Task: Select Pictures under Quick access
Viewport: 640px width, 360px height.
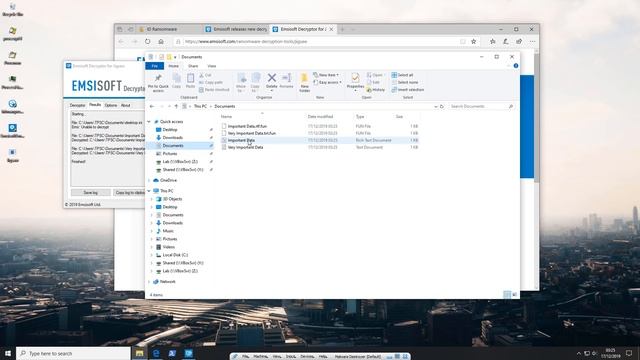Action: [170, 154]
